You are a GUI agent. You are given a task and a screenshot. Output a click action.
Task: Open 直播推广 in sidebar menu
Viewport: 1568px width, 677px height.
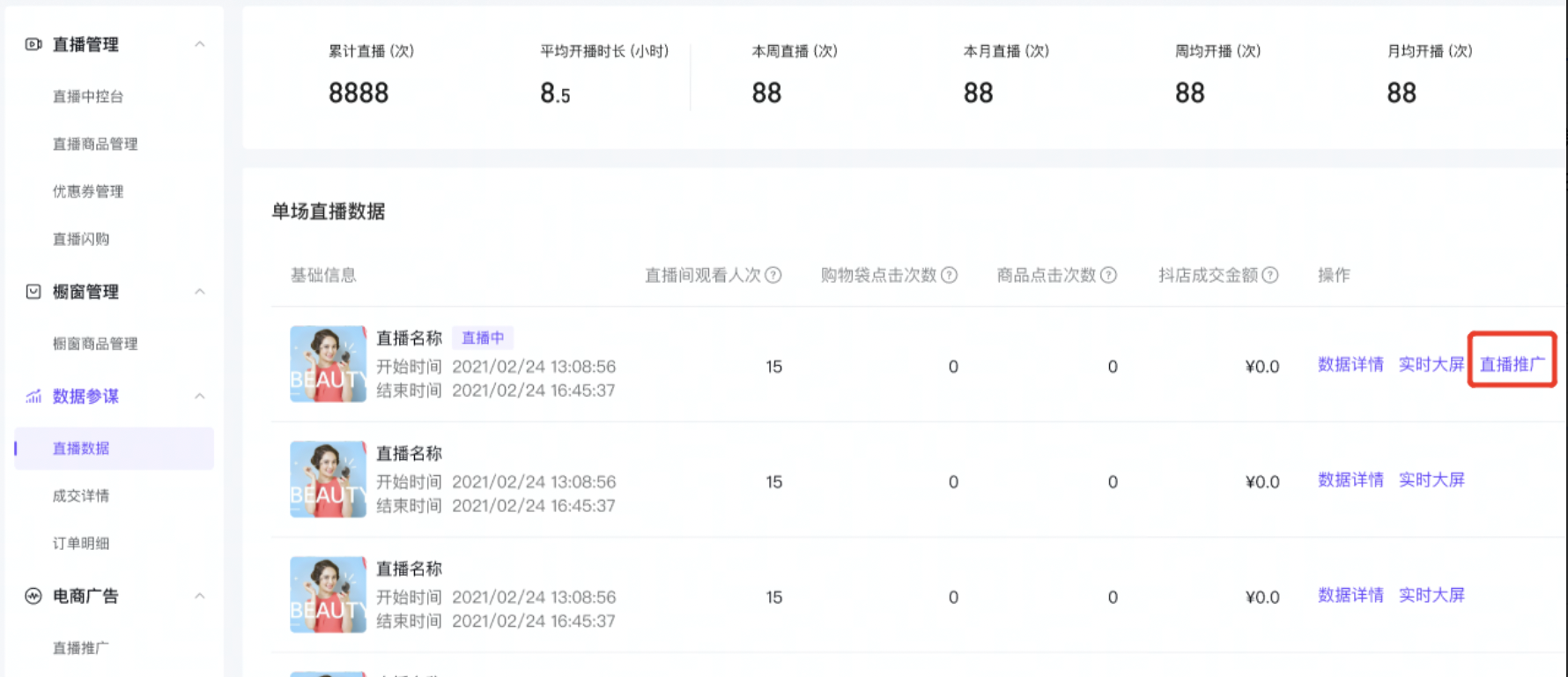[x=81, y=648]
